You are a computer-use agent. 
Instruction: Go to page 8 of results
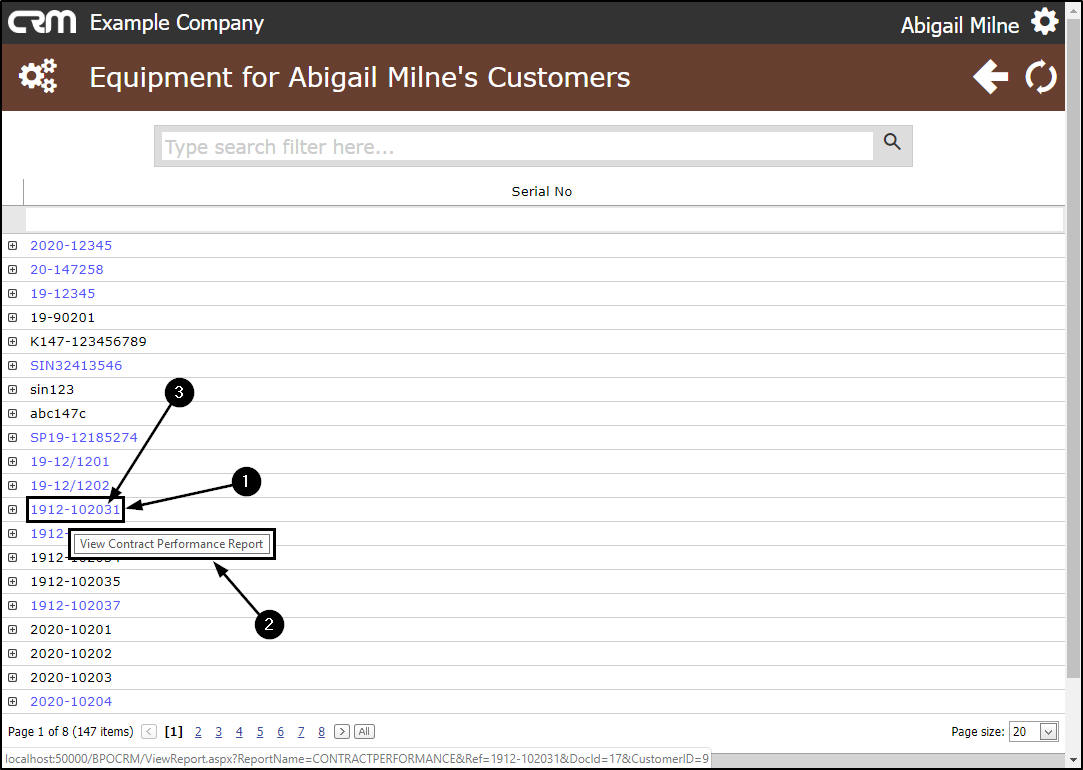point(321,732)
